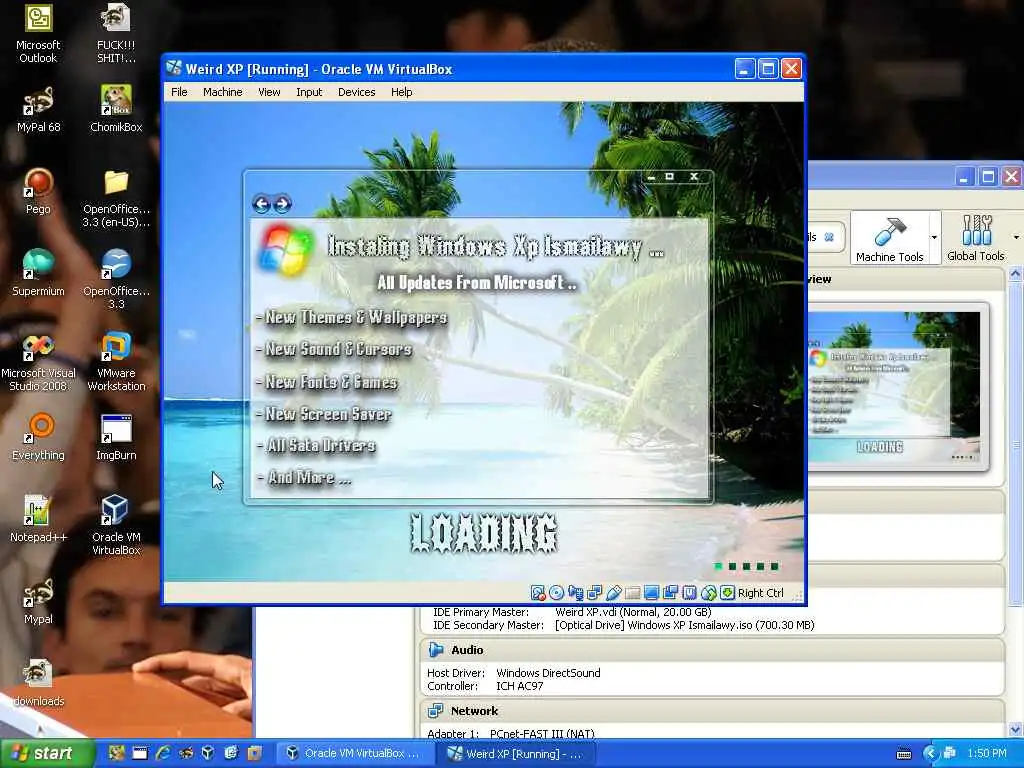Click the VirtualBox cube quick launch icon
Image resolution: width=1024 pixels, height=768 pixels.
click(208, 753)
